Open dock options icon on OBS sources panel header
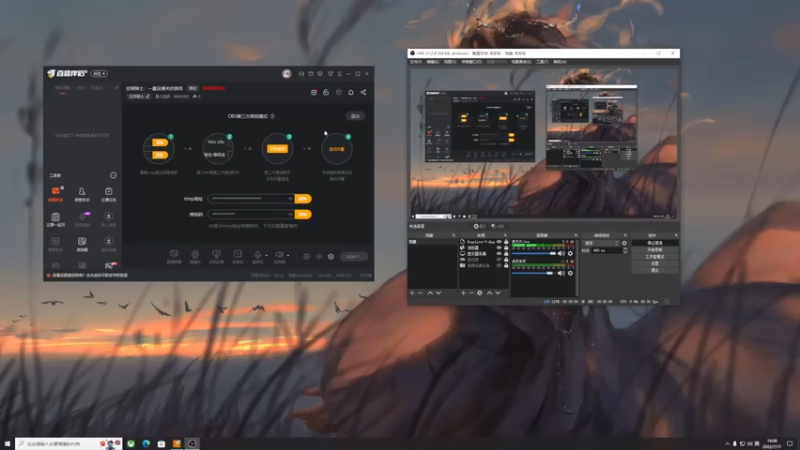 506,236
